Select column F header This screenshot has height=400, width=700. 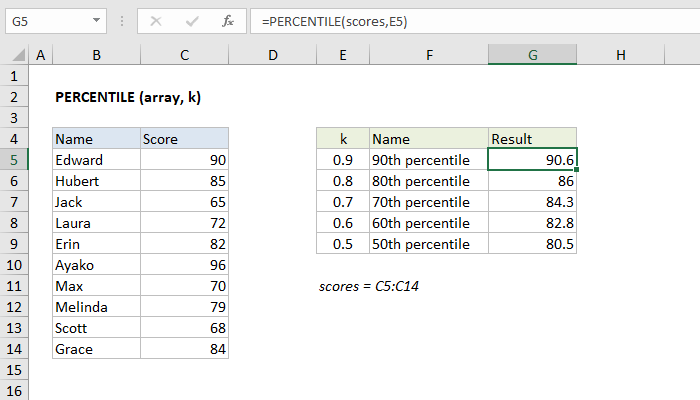(x=429, y=55)
